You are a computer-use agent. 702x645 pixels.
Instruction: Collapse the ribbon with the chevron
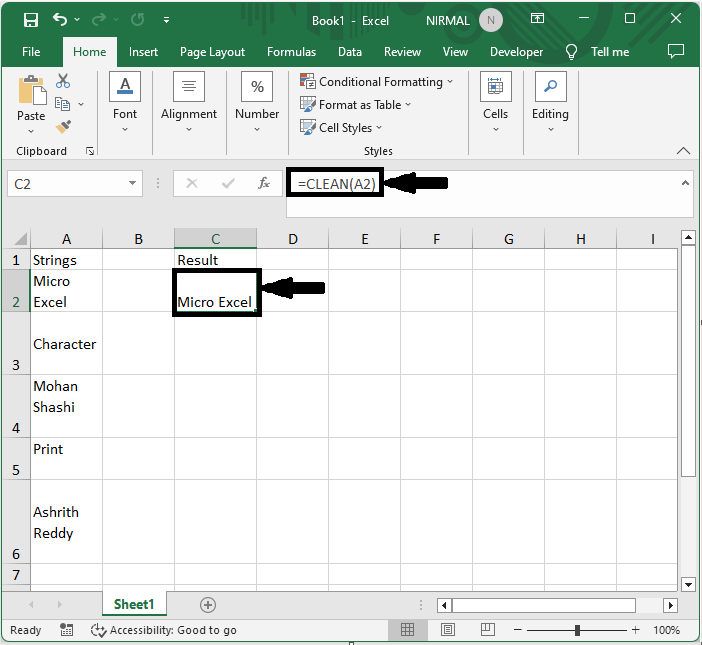[x=683, y=151]
